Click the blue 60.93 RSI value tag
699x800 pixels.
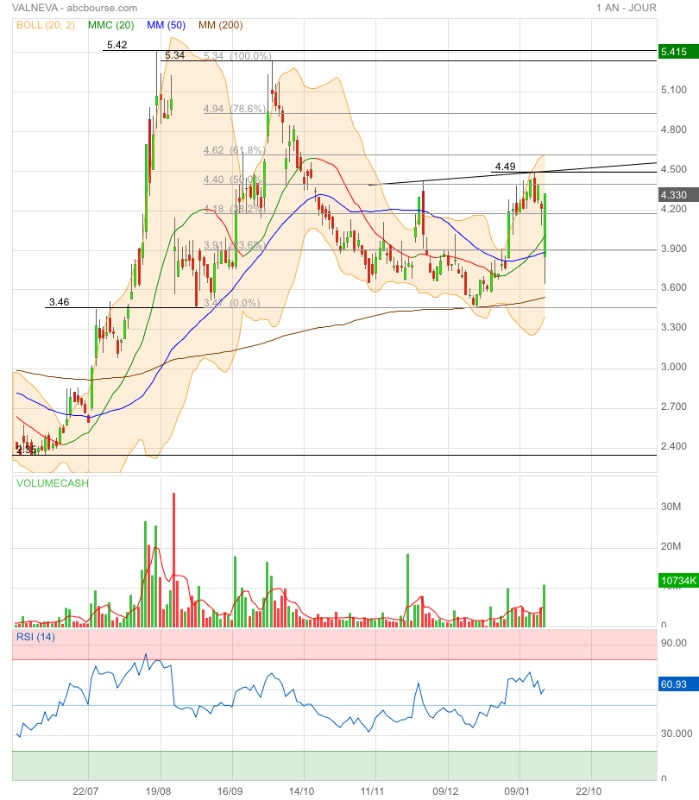tap(675, 688)
